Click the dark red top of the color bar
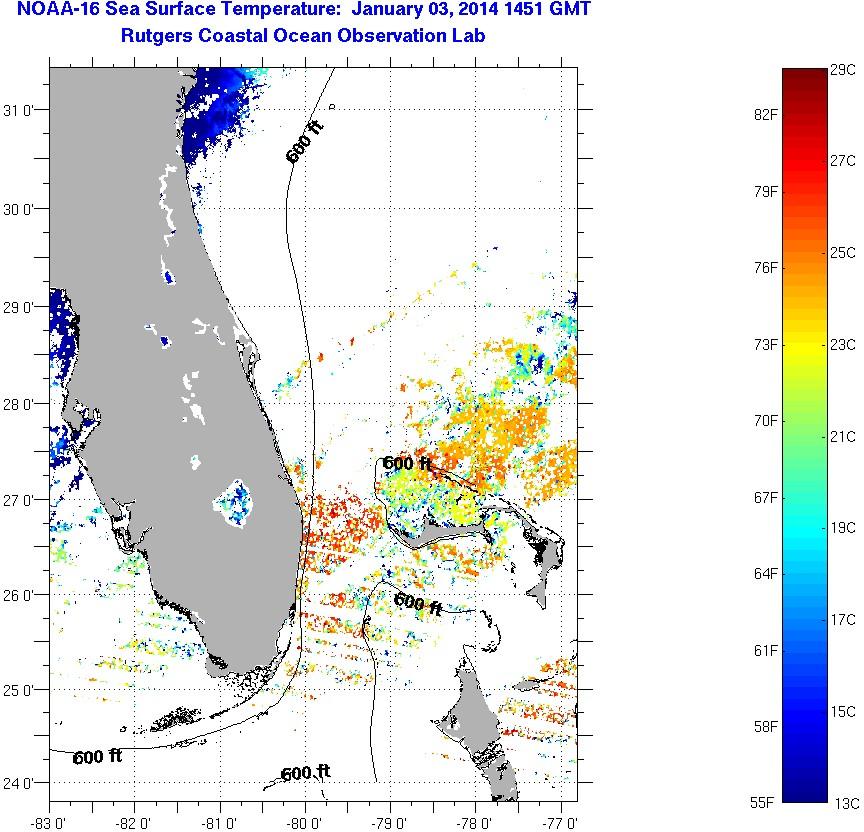Image resolution: width=864 pixels, height=832 pixels. tap(805, 76)
